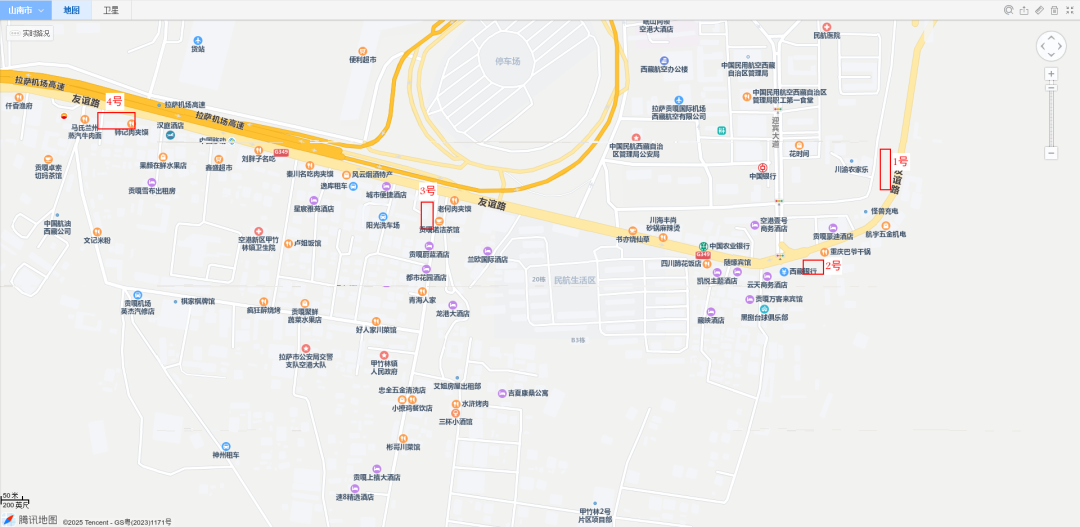The width and height of the screenshot is (1080, 527).
Task: Pan the map left using compass arrow
Action: (x=1041, y=46)
